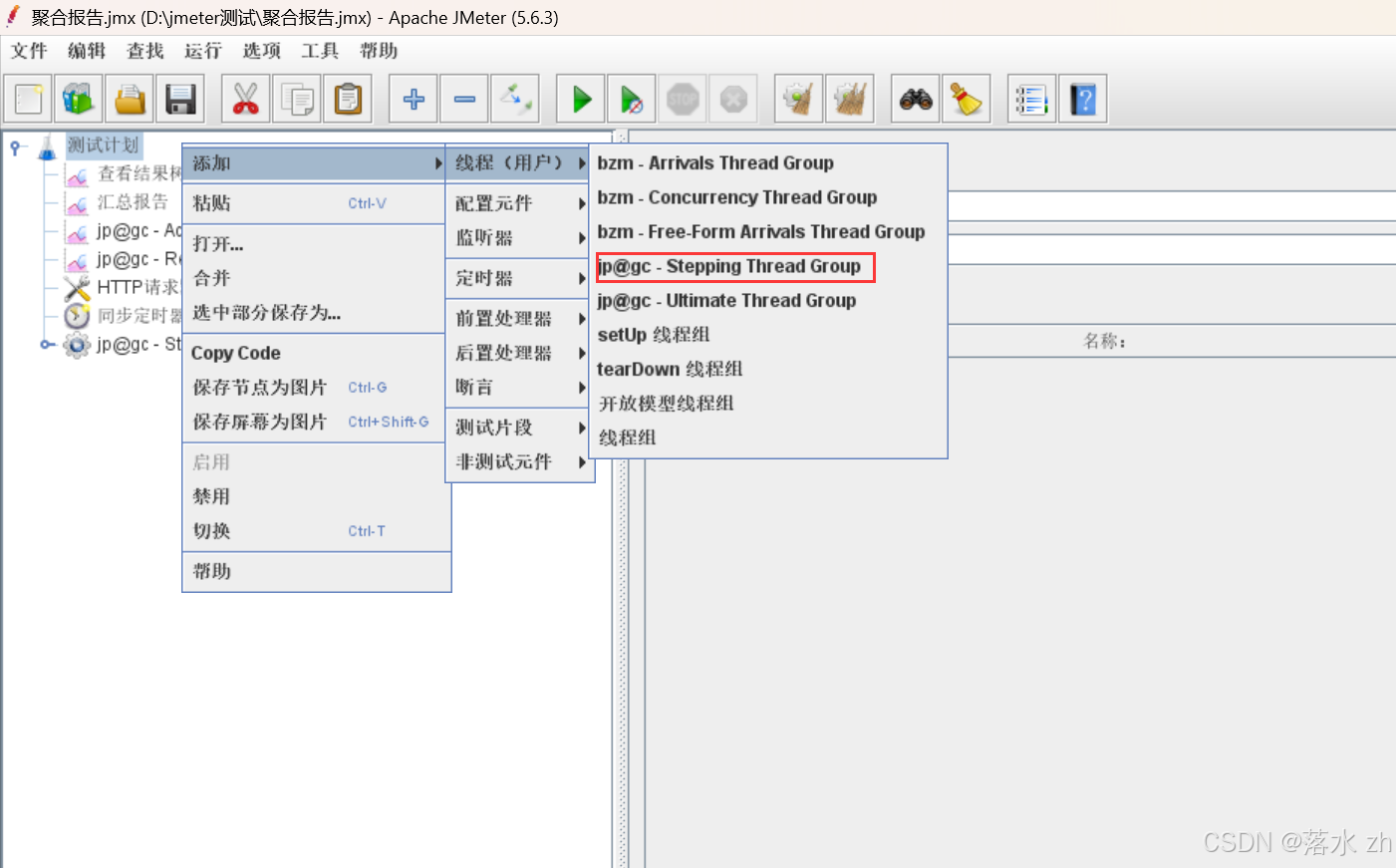Select the 查看结果树 tree item
Screen dimensions: 1396x868
(x=140, y=173)
